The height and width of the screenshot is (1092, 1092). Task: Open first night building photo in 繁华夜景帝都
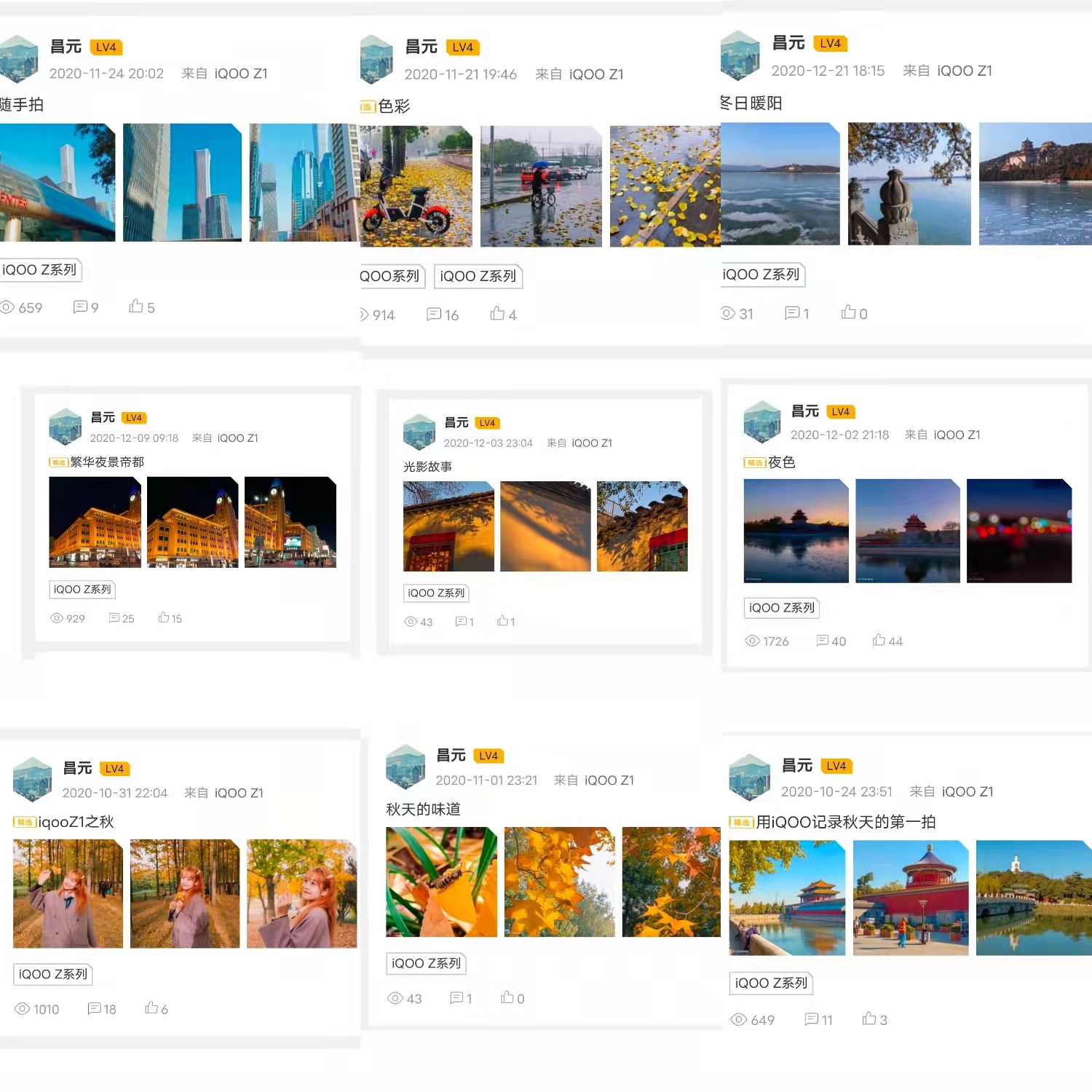pyautogui.click(x=95, y=522)
